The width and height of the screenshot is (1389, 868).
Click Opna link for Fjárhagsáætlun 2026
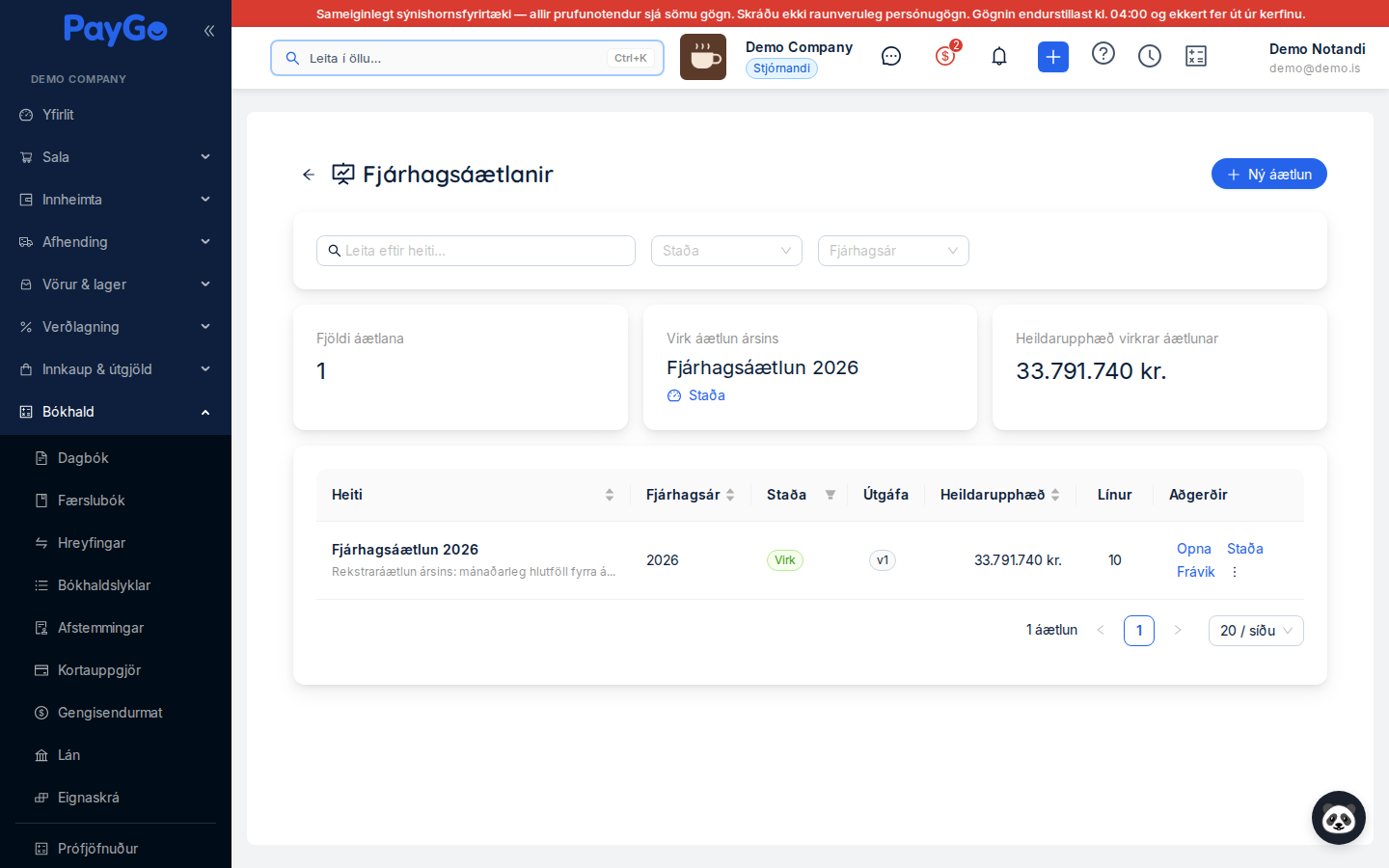click(x=1193, y=549)
